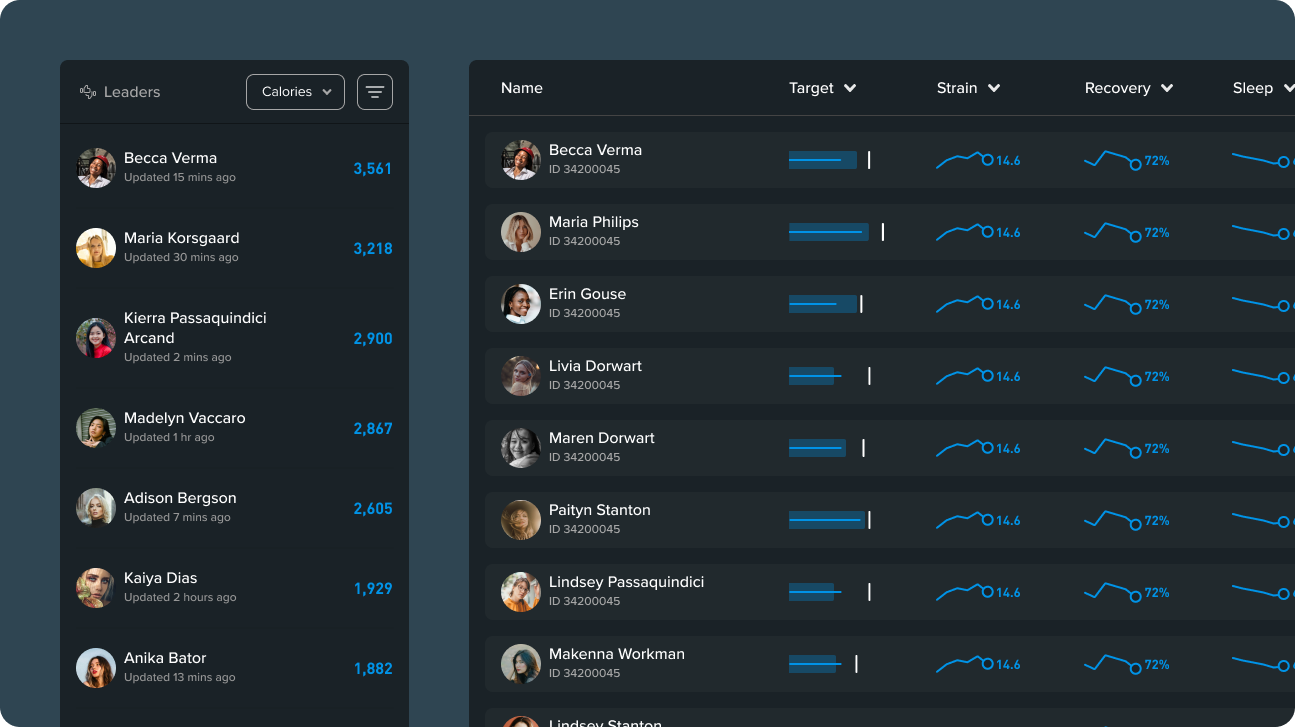Click Lindsey Passaquindici's 72% recovery value
This screenshot has height=727, width=1295.
coord(1157,591)
